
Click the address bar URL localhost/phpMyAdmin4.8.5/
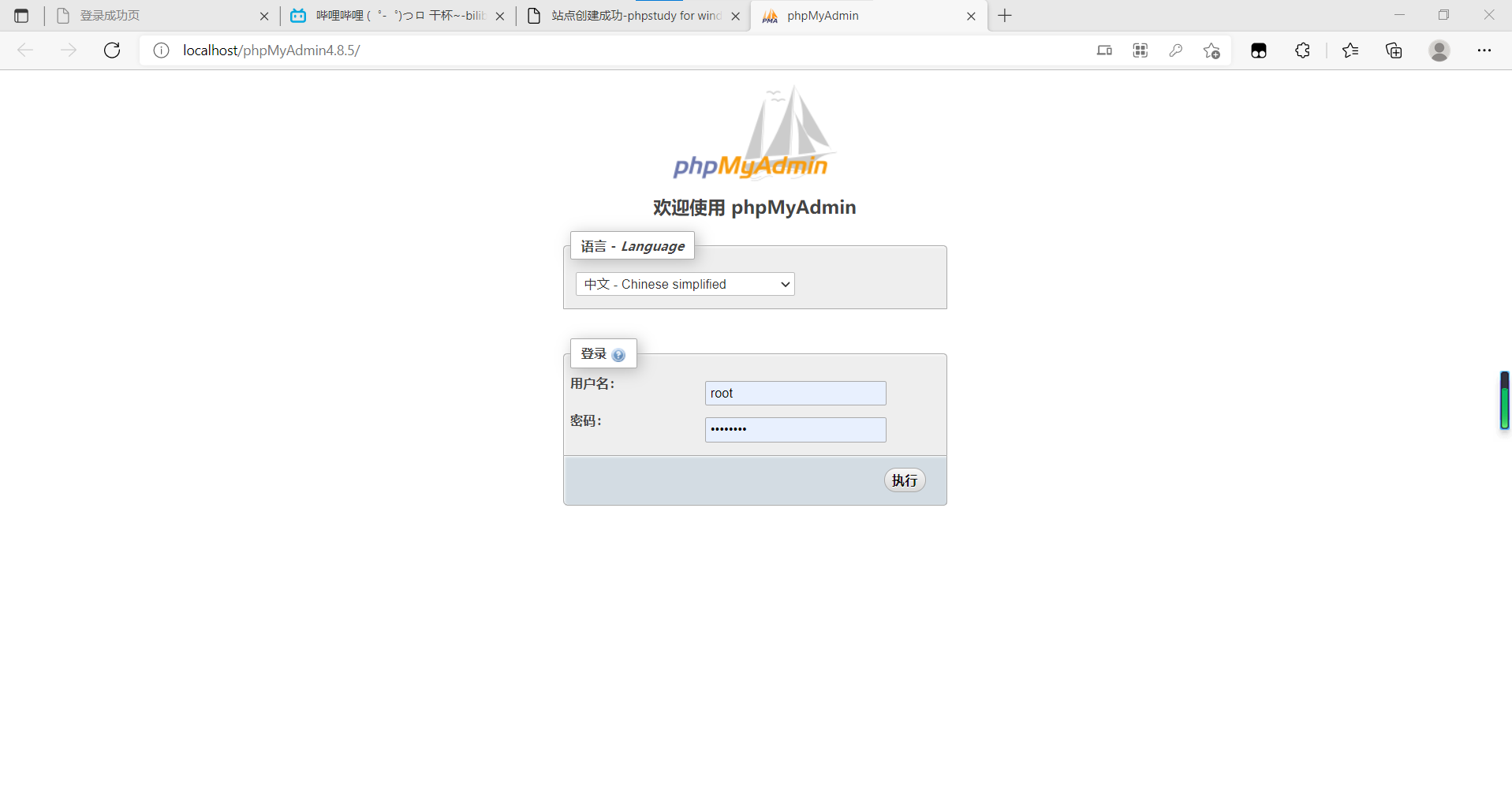point(271,50)
